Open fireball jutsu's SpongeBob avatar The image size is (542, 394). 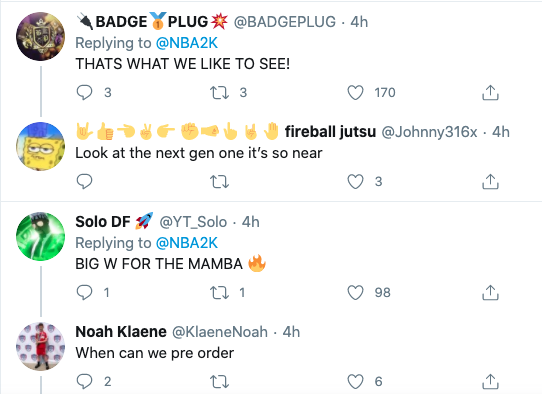point(40,146)
